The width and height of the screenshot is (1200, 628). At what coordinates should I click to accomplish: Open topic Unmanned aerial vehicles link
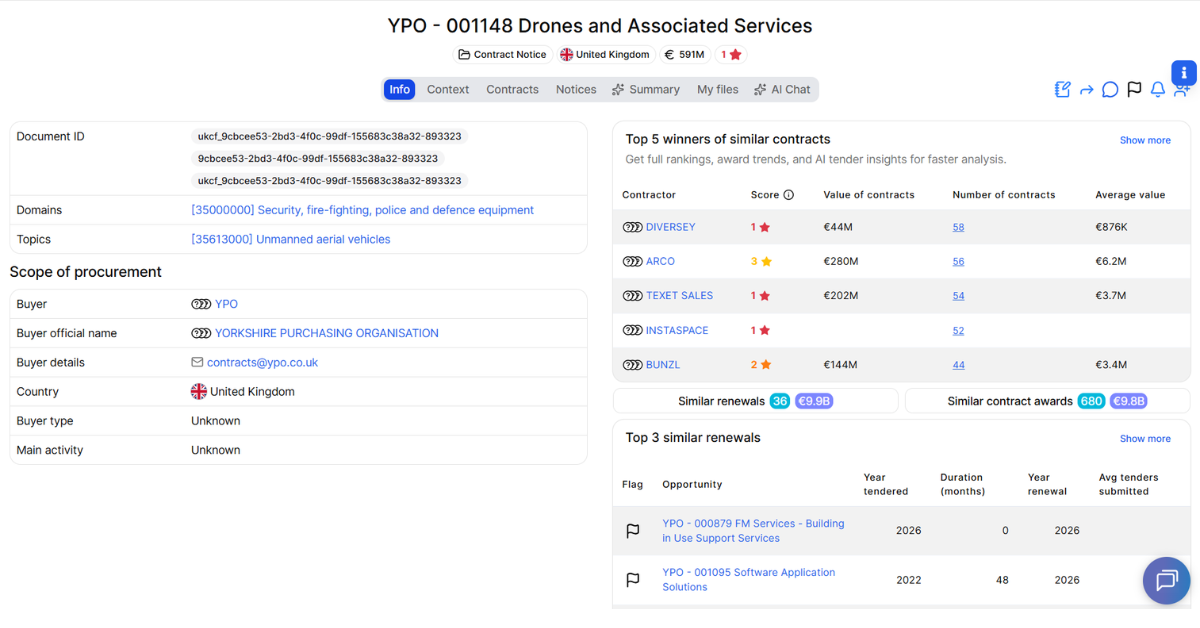pyautogui.click(x=291, y=239)
